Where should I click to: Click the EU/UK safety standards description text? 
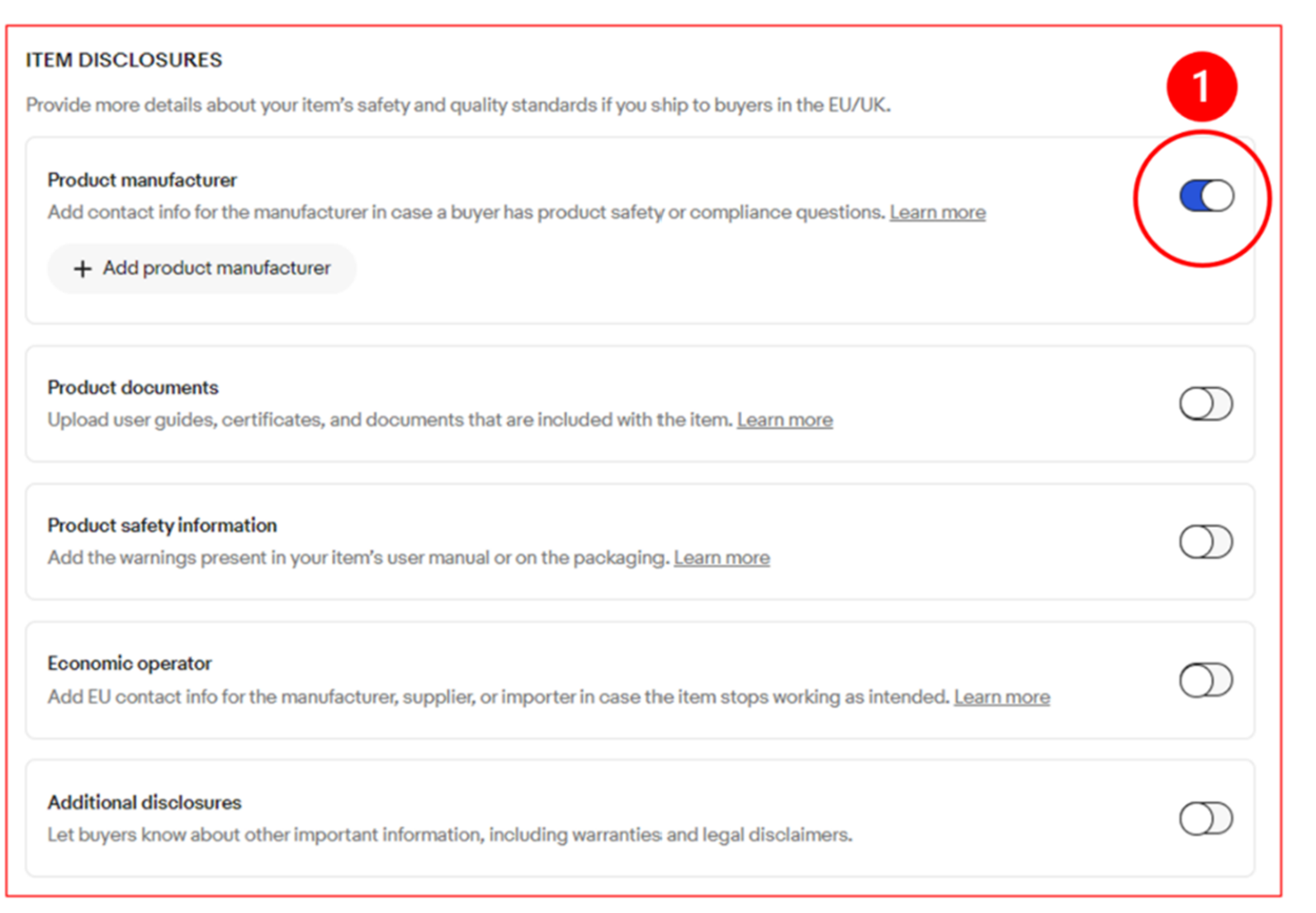458,106
